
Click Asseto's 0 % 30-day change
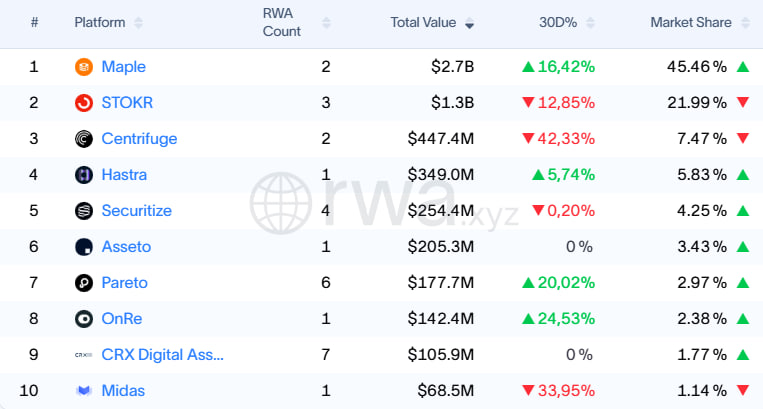point(580,247)
